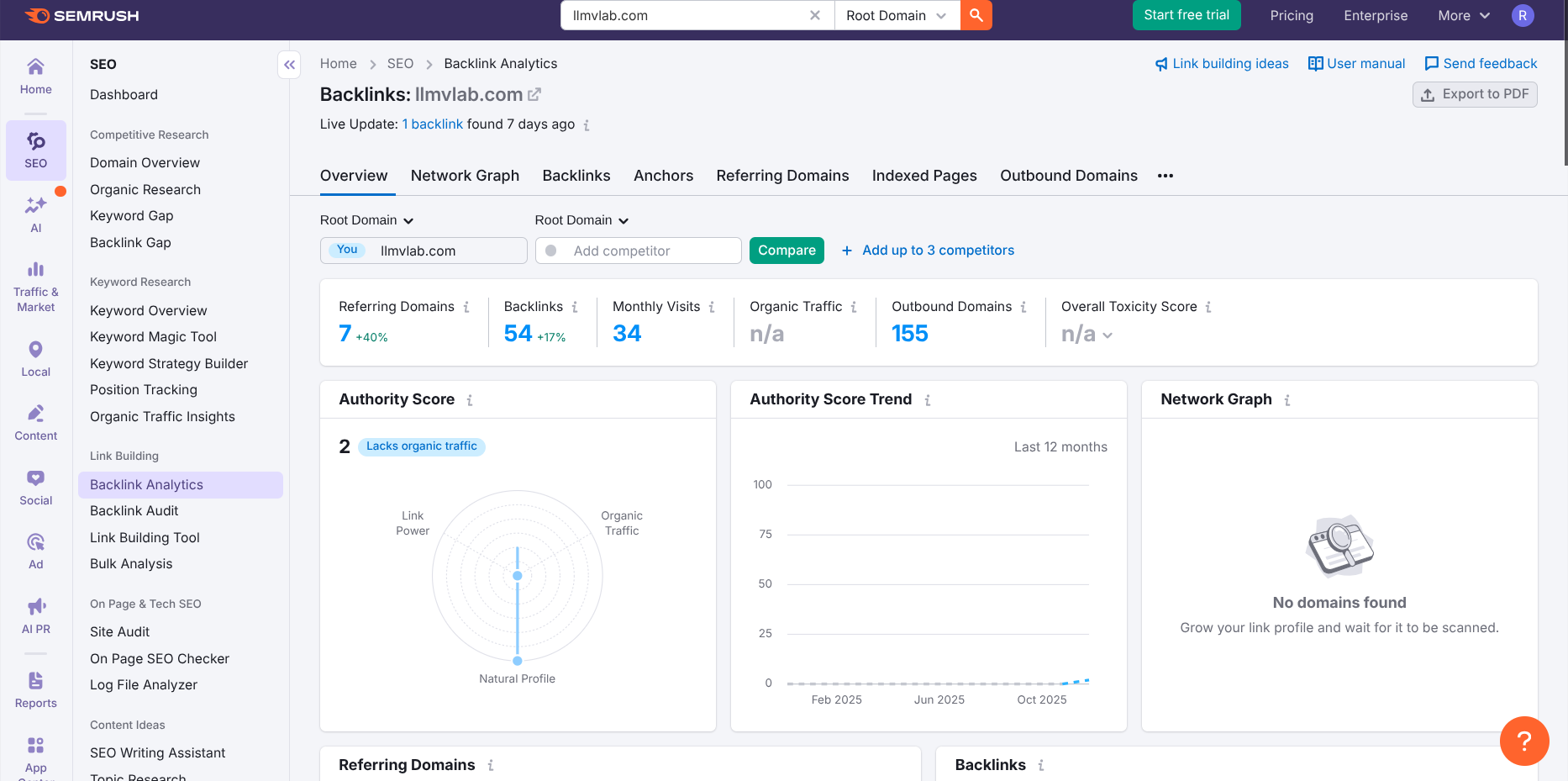Open the Ad section
The width and height of the screenshot is (1568, 781).
pyautogui.click(x=36, y=551)
